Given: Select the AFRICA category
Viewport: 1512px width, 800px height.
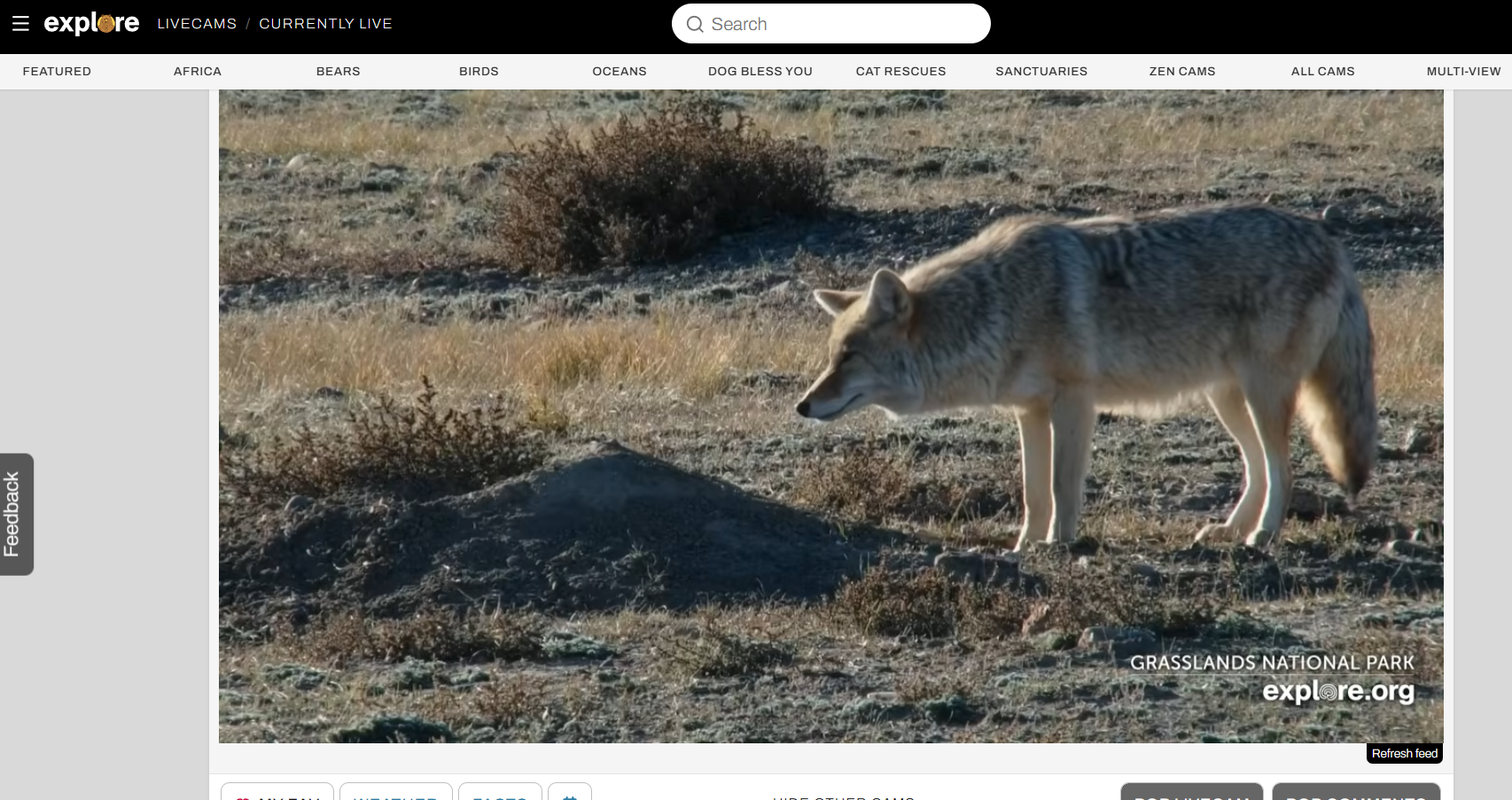Looking at the screenshot, I should 198,71.
